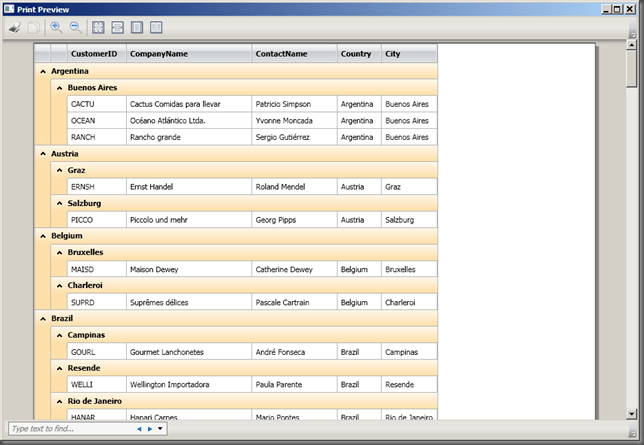Click the City column header
Screen dimensions: 644x445
click(x=409, y=54)
